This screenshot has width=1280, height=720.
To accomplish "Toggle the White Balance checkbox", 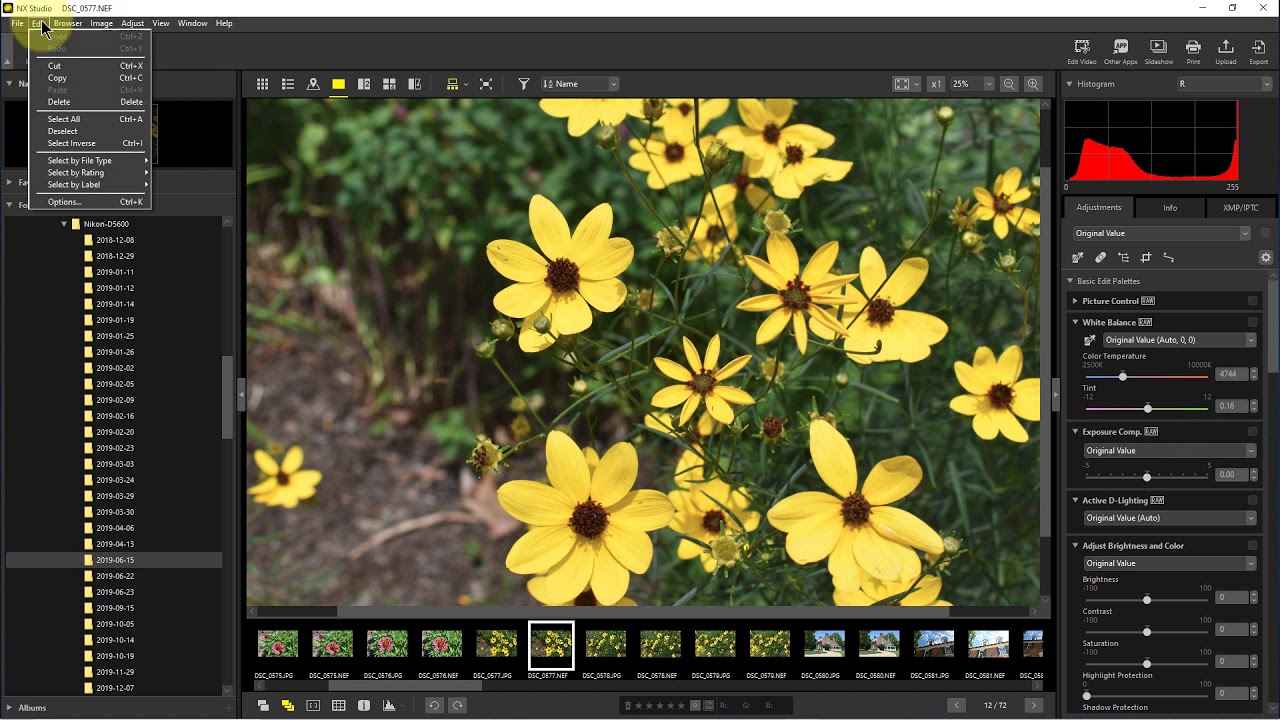I will point(1252,322).
